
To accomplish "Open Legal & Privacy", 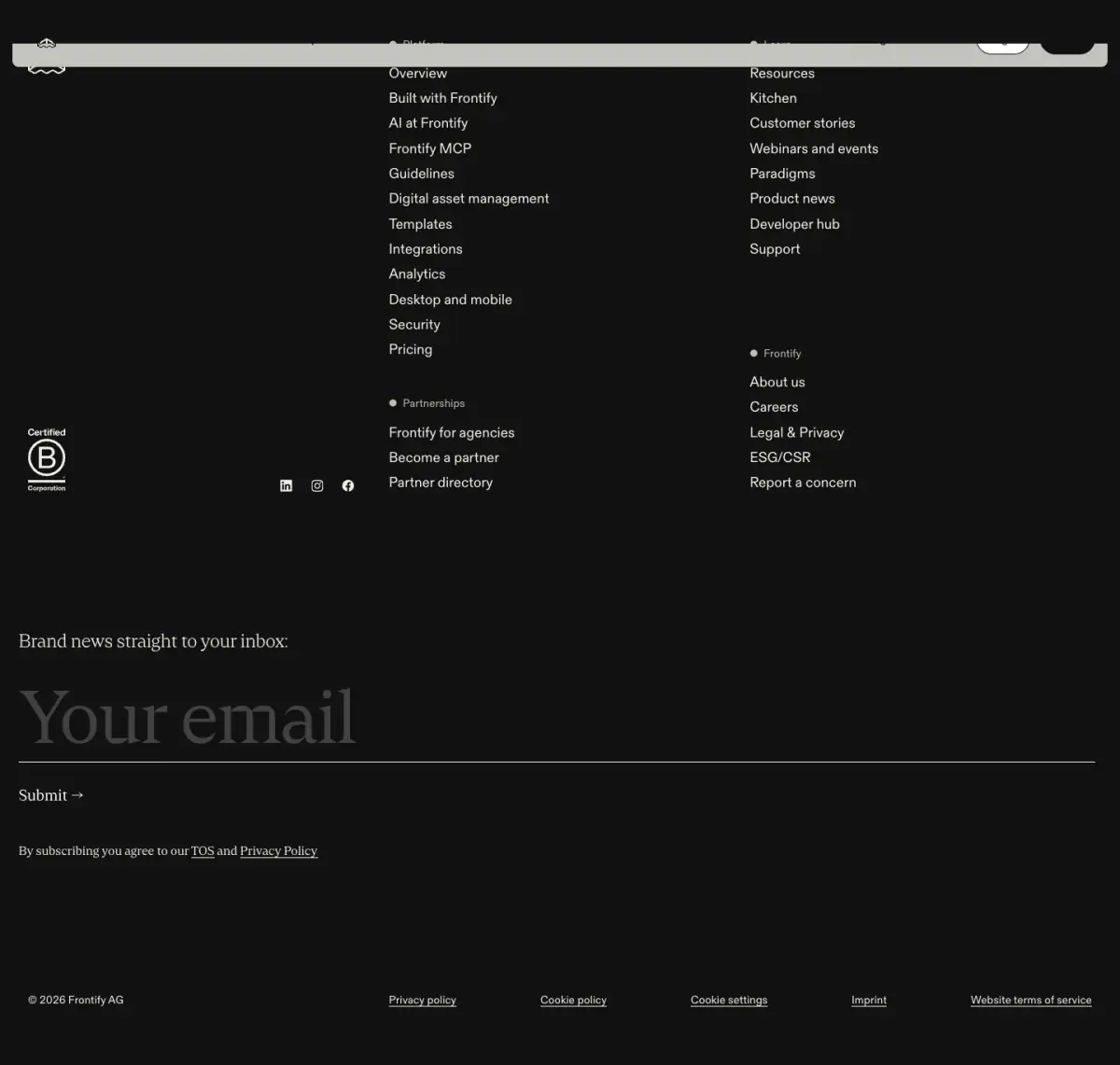I will point(797,433).
